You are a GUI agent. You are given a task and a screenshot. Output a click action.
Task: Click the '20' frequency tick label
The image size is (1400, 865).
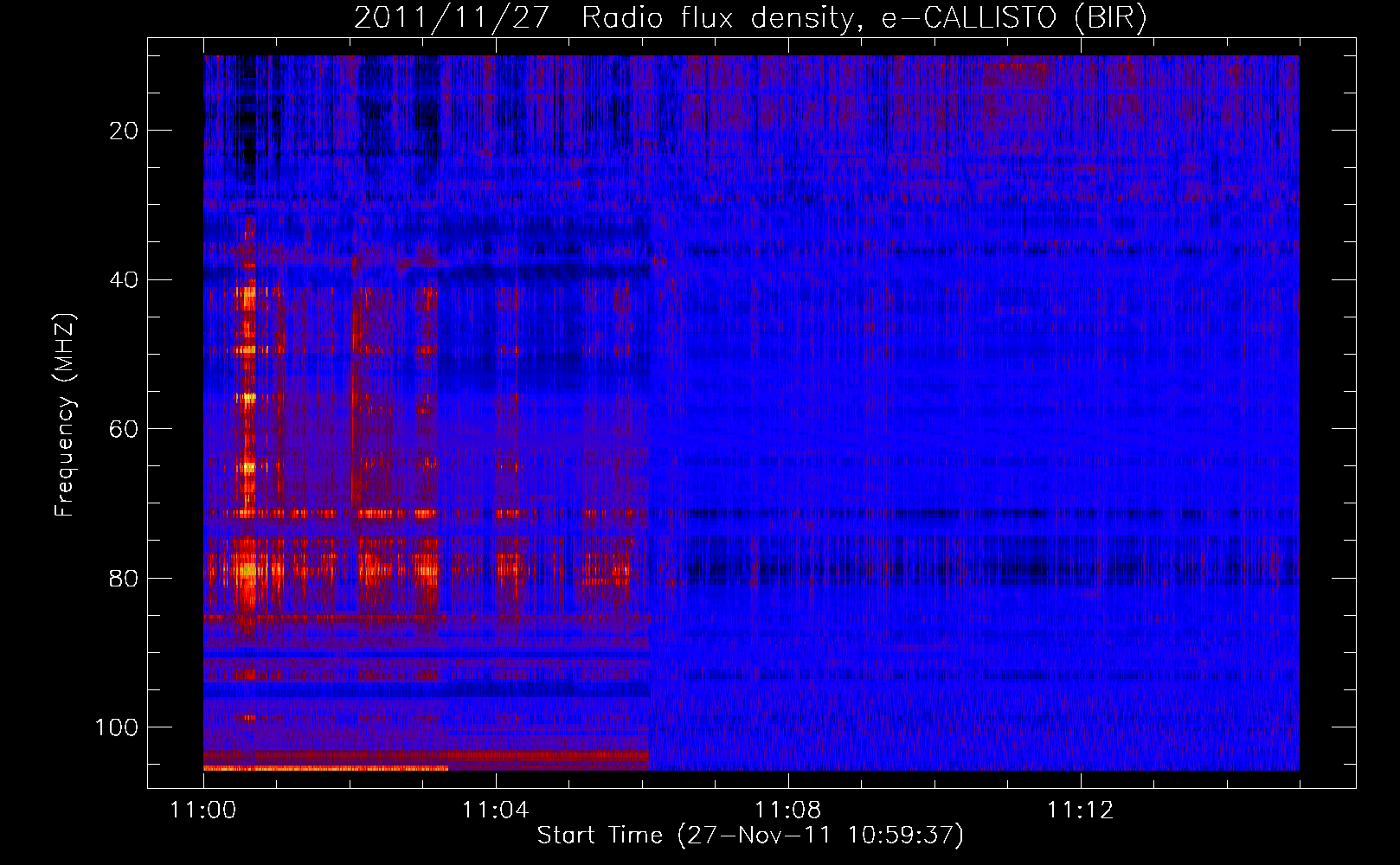(125, 131)
